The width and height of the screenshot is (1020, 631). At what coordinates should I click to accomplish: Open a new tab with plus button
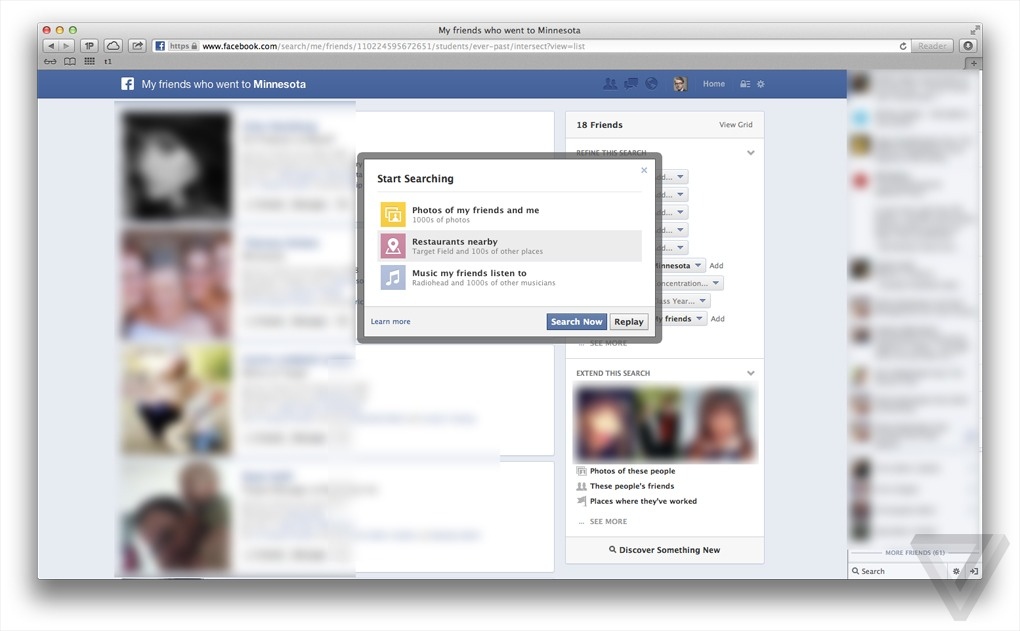point(973,63)
